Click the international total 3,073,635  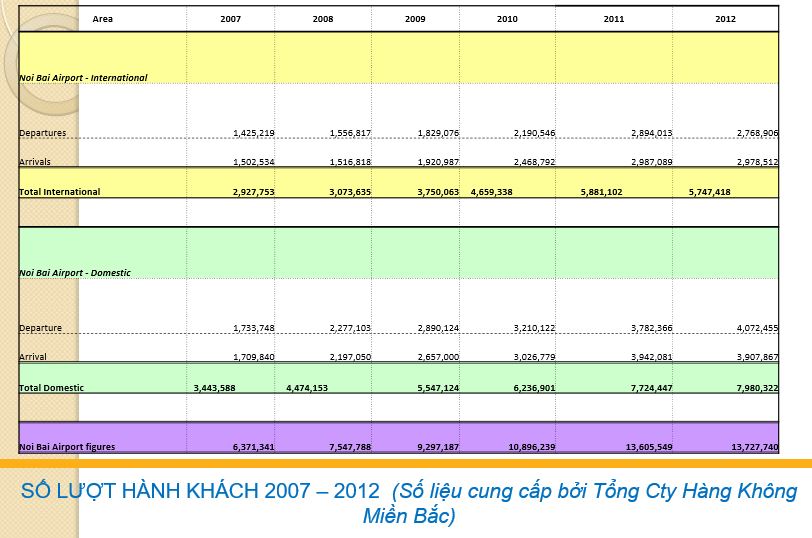pyautogui.click(x=350, y=192)
